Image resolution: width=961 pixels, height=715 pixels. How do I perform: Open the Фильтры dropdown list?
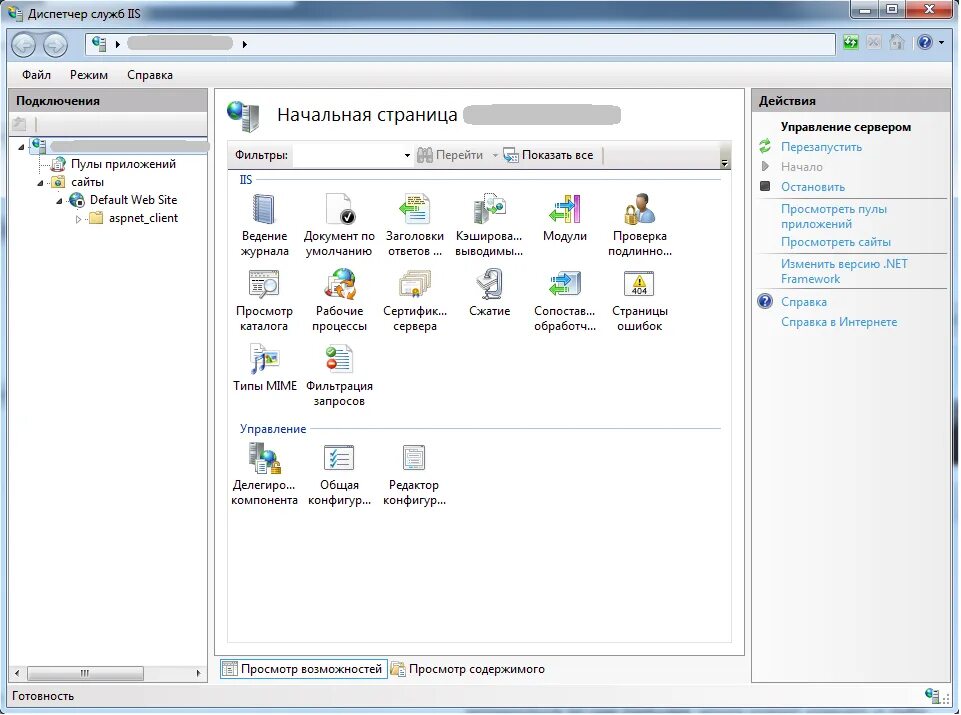pyautogui.click(x=406, y=155)
